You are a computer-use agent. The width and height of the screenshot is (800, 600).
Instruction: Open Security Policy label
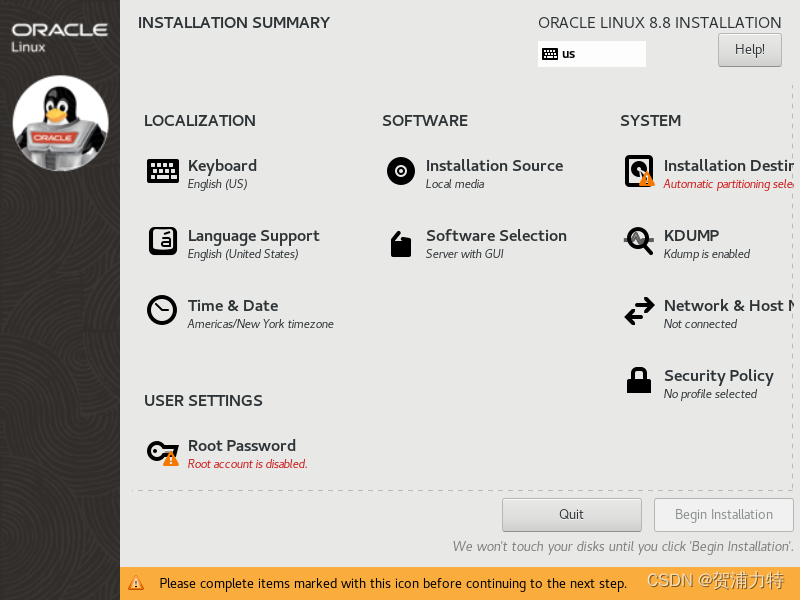point(719,376)
